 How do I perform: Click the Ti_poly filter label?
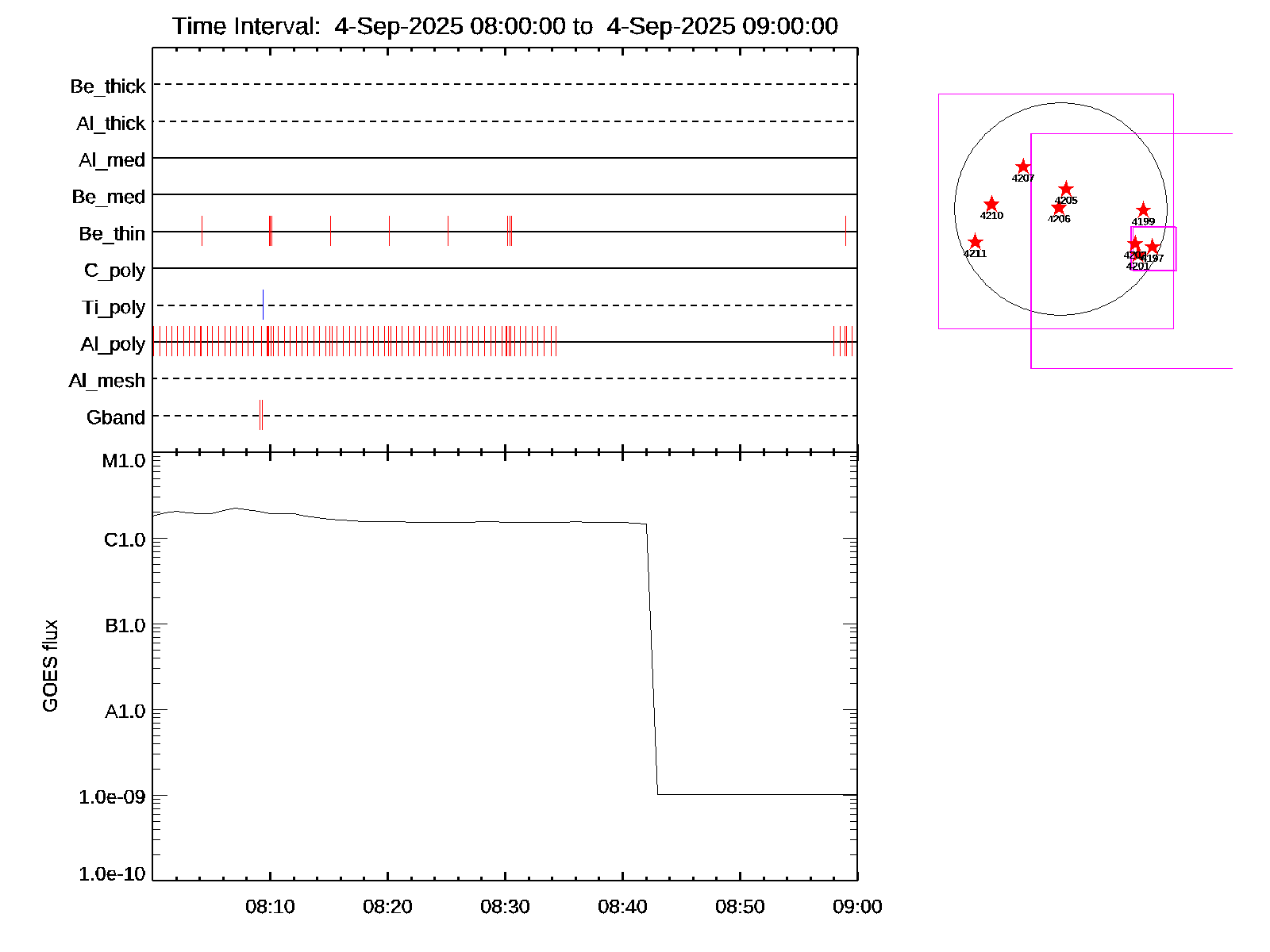coord(114,308)
